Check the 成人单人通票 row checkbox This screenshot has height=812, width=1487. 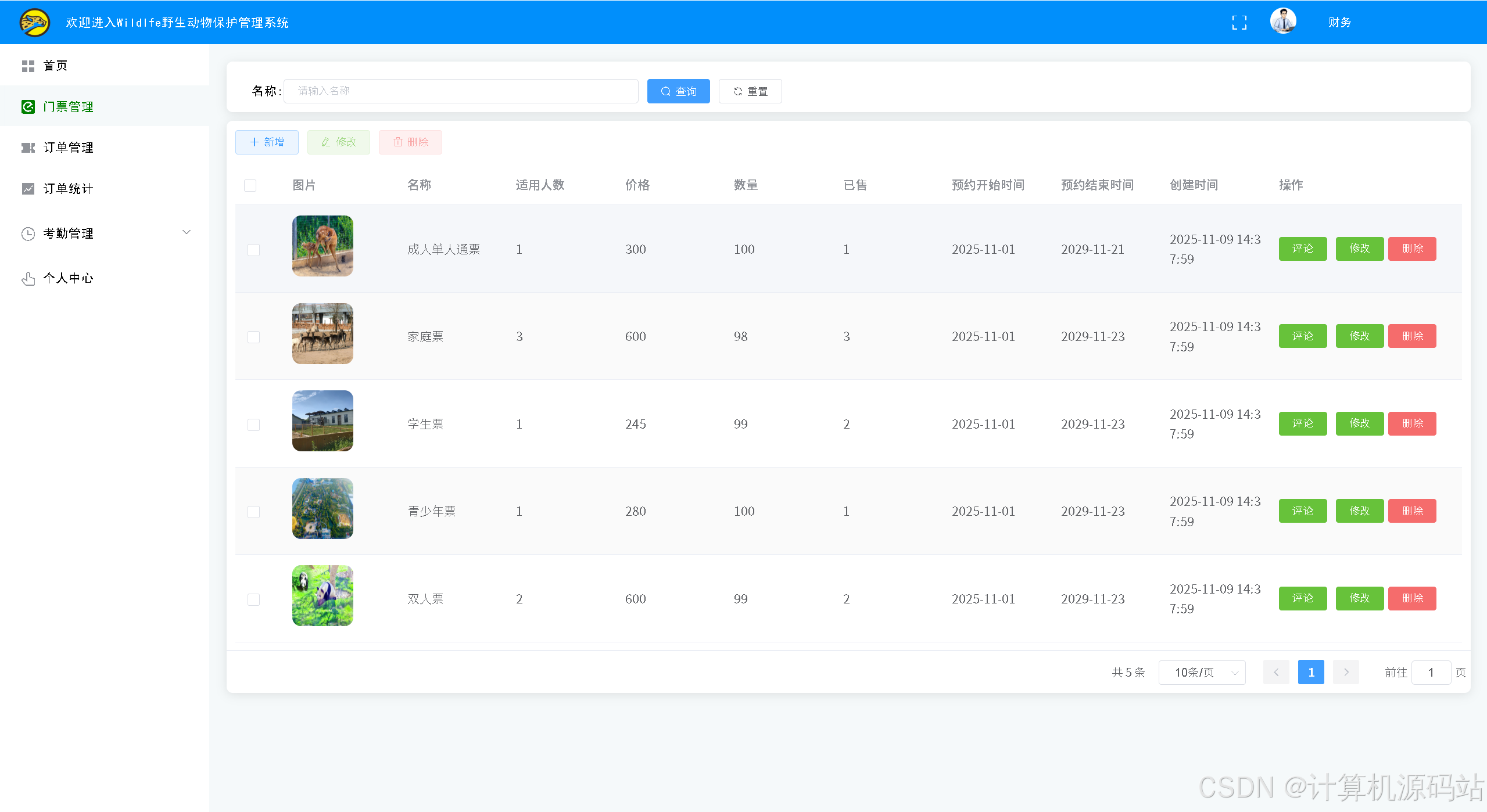[253, 250]
